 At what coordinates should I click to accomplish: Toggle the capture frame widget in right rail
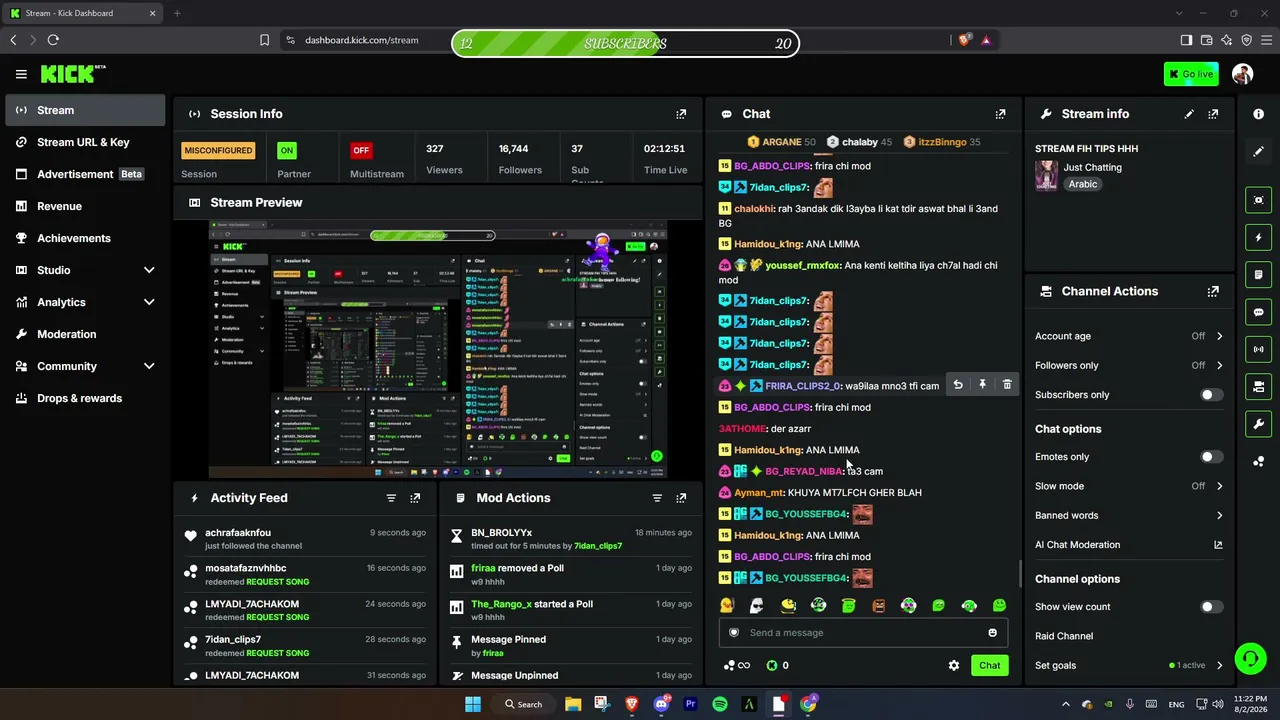(x=1259, y=200)
